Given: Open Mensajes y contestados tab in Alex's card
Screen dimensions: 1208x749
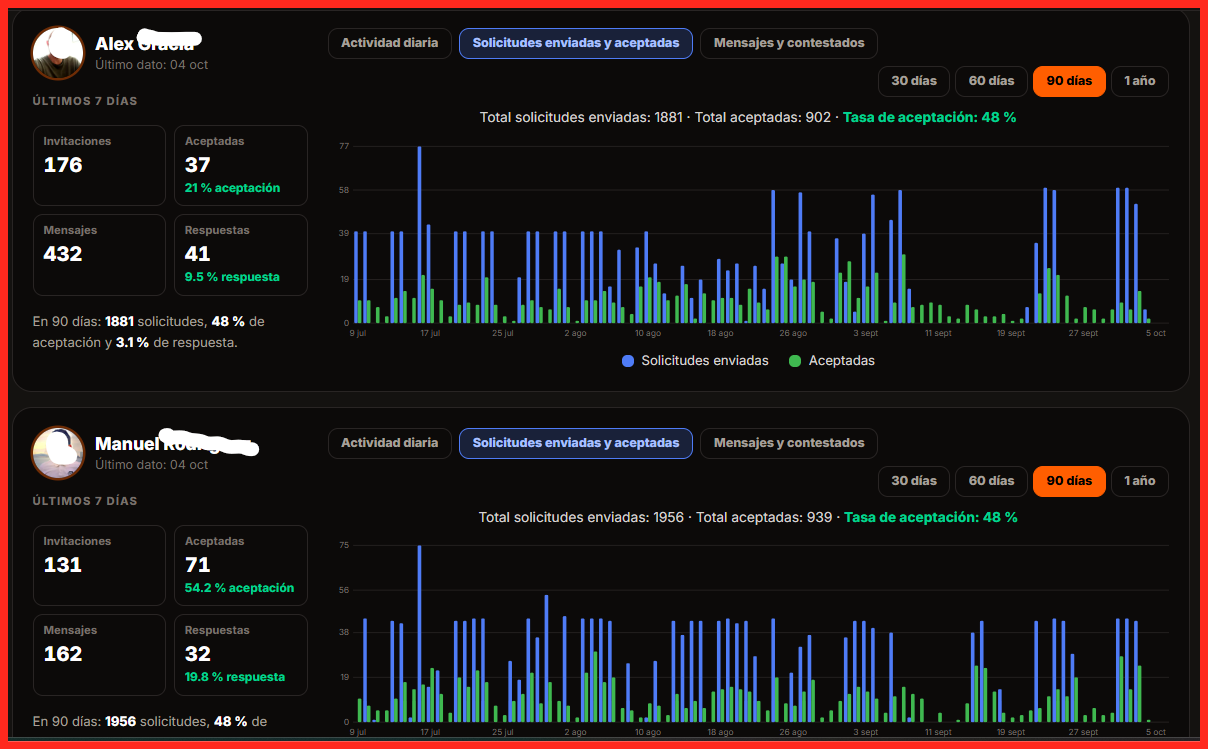Looking at the screenshot, I should (x=789, y=43).
